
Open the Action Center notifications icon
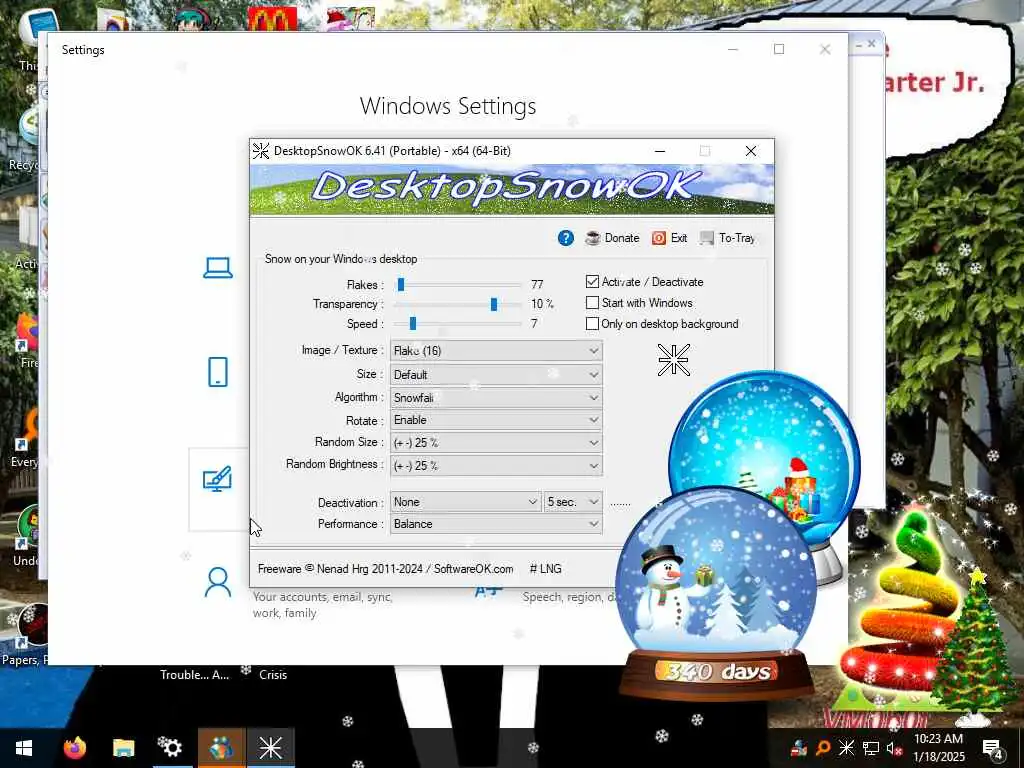[992, 748]
